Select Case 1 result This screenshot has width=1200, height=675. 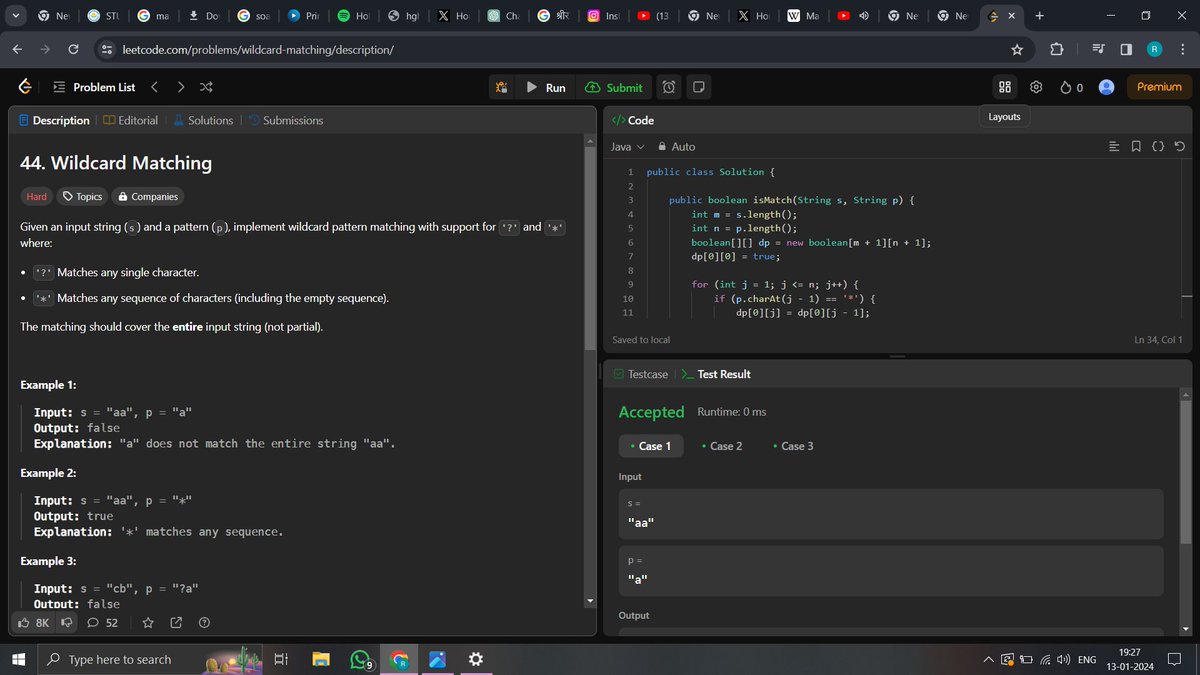651,446
